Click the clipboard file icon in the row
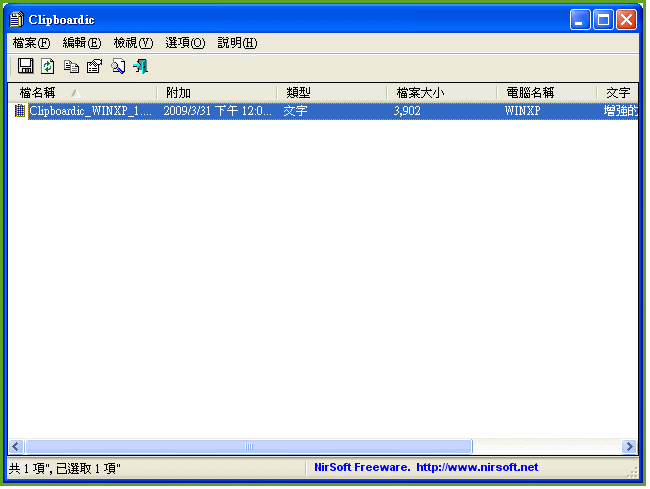Screen dimensions: 650x489 click(20, 111)
